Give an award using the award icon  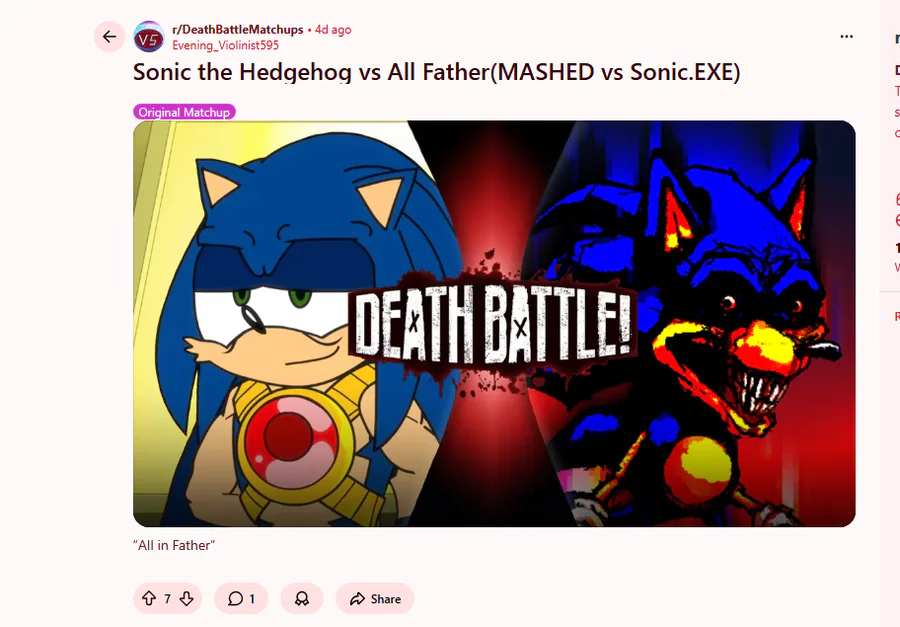pos(302,599)
